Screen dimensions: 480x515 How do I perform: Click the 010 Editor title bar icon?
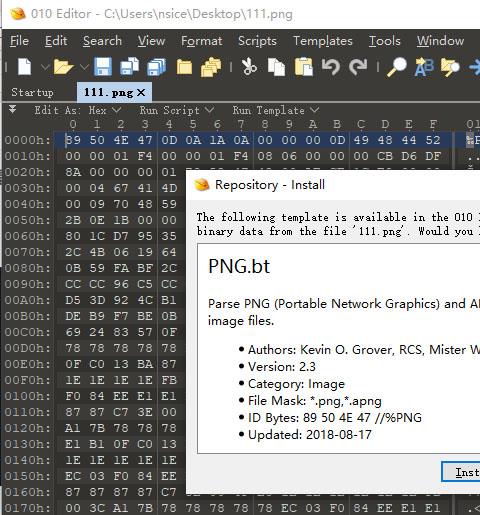[x=18, y=14]
